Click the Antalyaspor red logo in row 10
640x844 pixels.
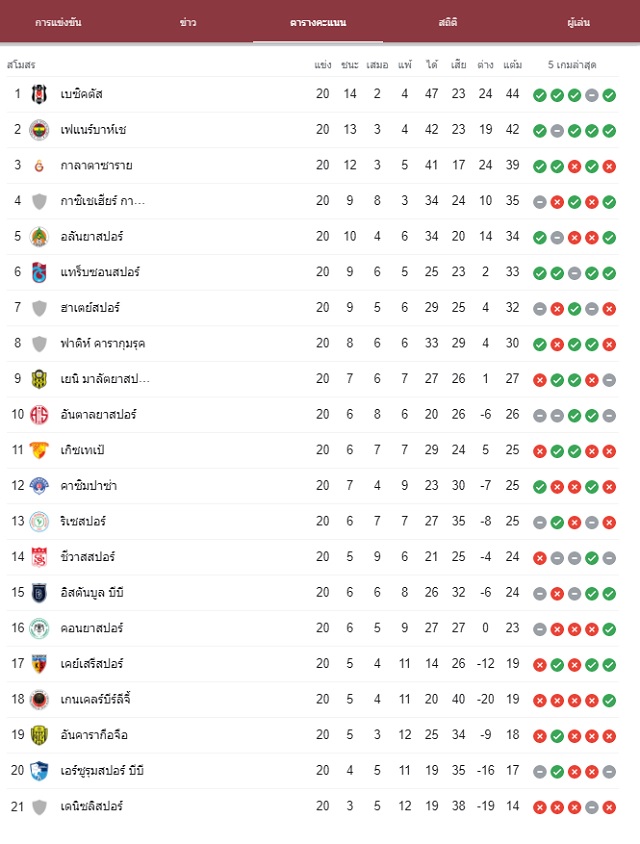[39, 415]
